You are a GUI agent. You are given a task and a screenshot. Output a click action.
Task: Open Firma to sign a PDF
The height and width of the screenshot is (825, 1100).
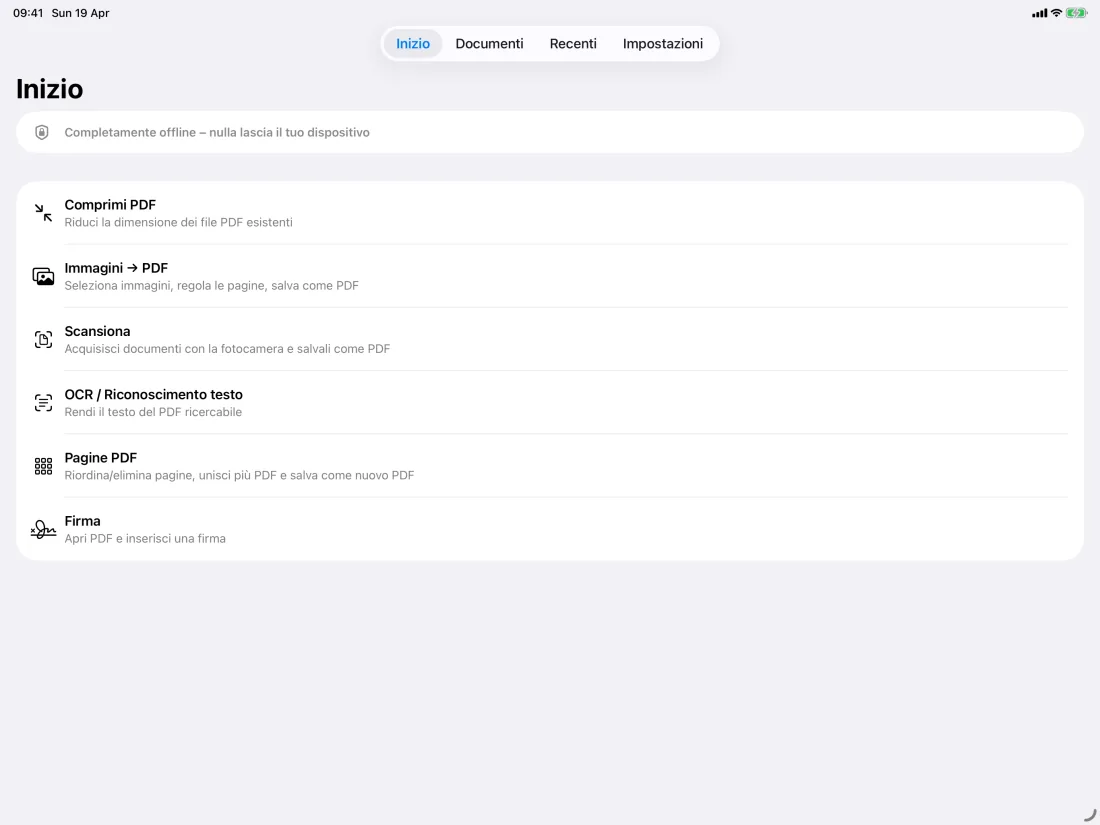[x=550, y=529]
